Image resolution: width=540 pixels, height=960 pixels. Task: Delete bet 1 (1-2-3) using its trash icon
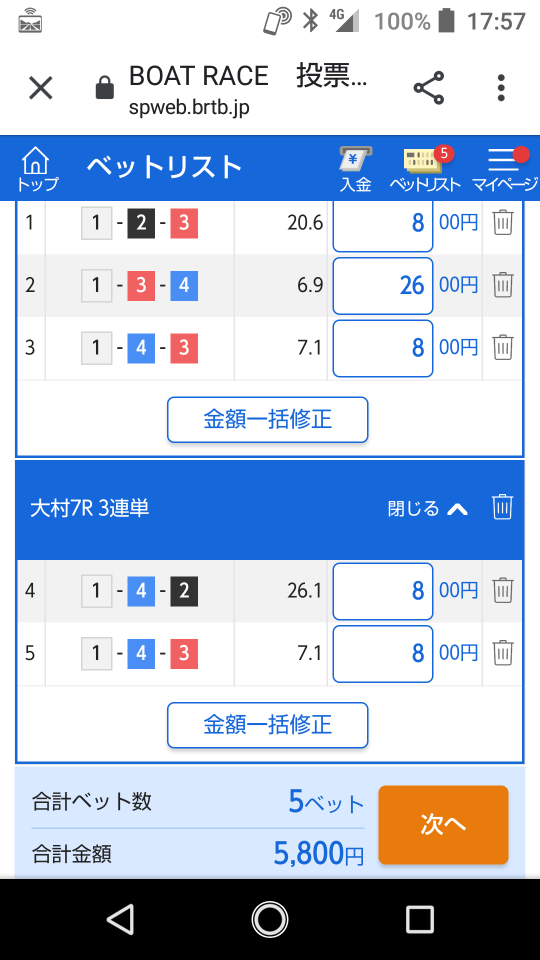click(503, 223)
